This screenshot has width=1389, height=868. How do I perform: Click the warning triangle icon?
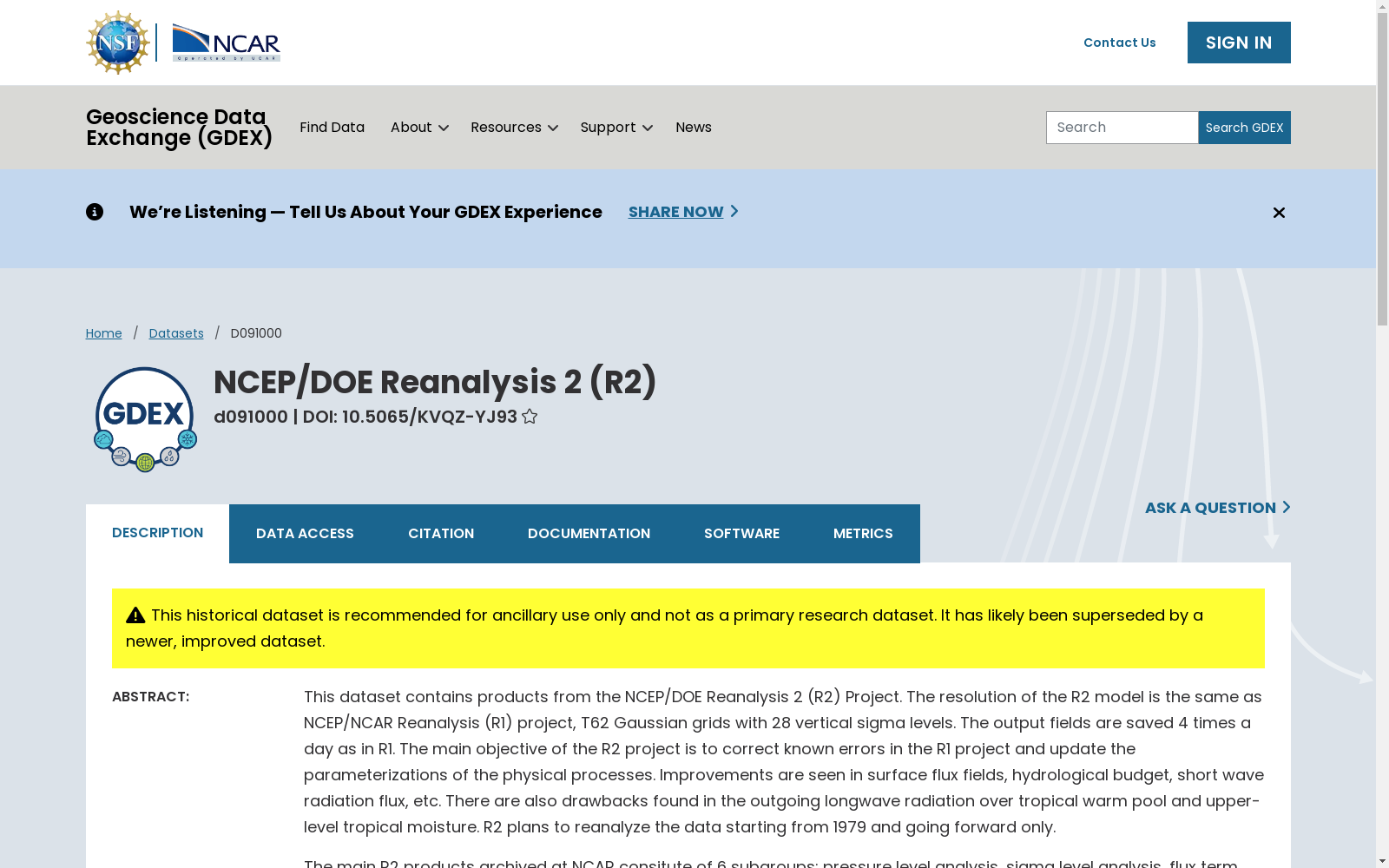135,615
